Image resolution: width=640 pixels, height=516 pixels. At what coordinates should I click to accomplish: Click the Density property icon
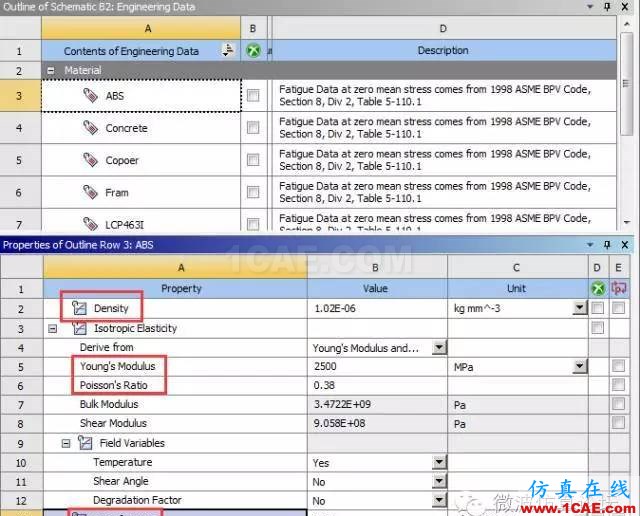click(79, 308)
